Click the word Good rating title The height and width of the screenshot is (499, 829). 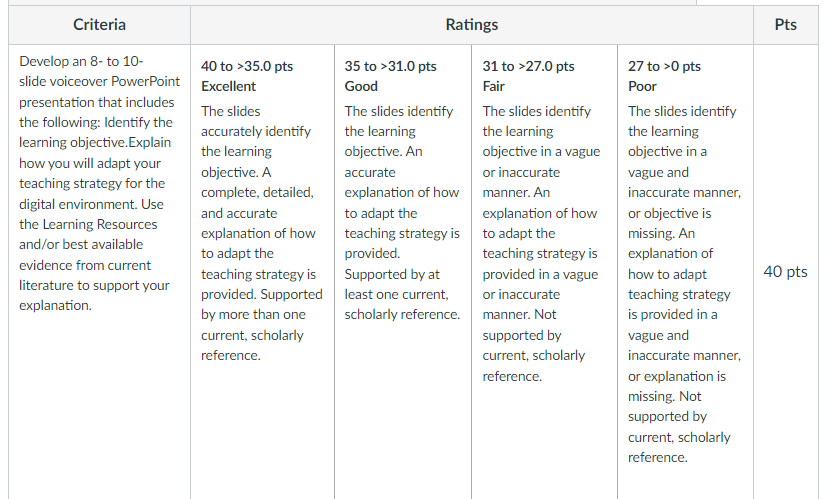(361, 86)
